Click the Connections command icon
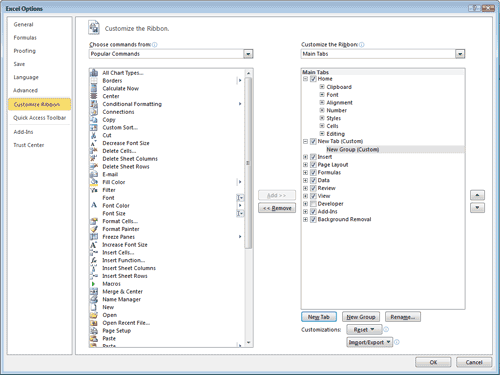The height and width of the screenshot is (375, 500). pyautogui.click(x=94, y=112)
